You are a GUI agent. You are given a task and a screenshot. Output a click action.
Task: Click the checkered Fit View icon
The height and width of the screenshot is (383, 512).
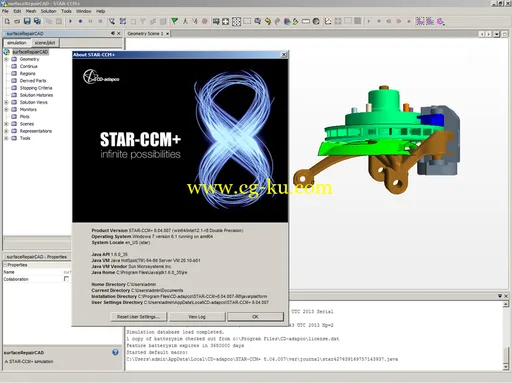coord(236,22)
